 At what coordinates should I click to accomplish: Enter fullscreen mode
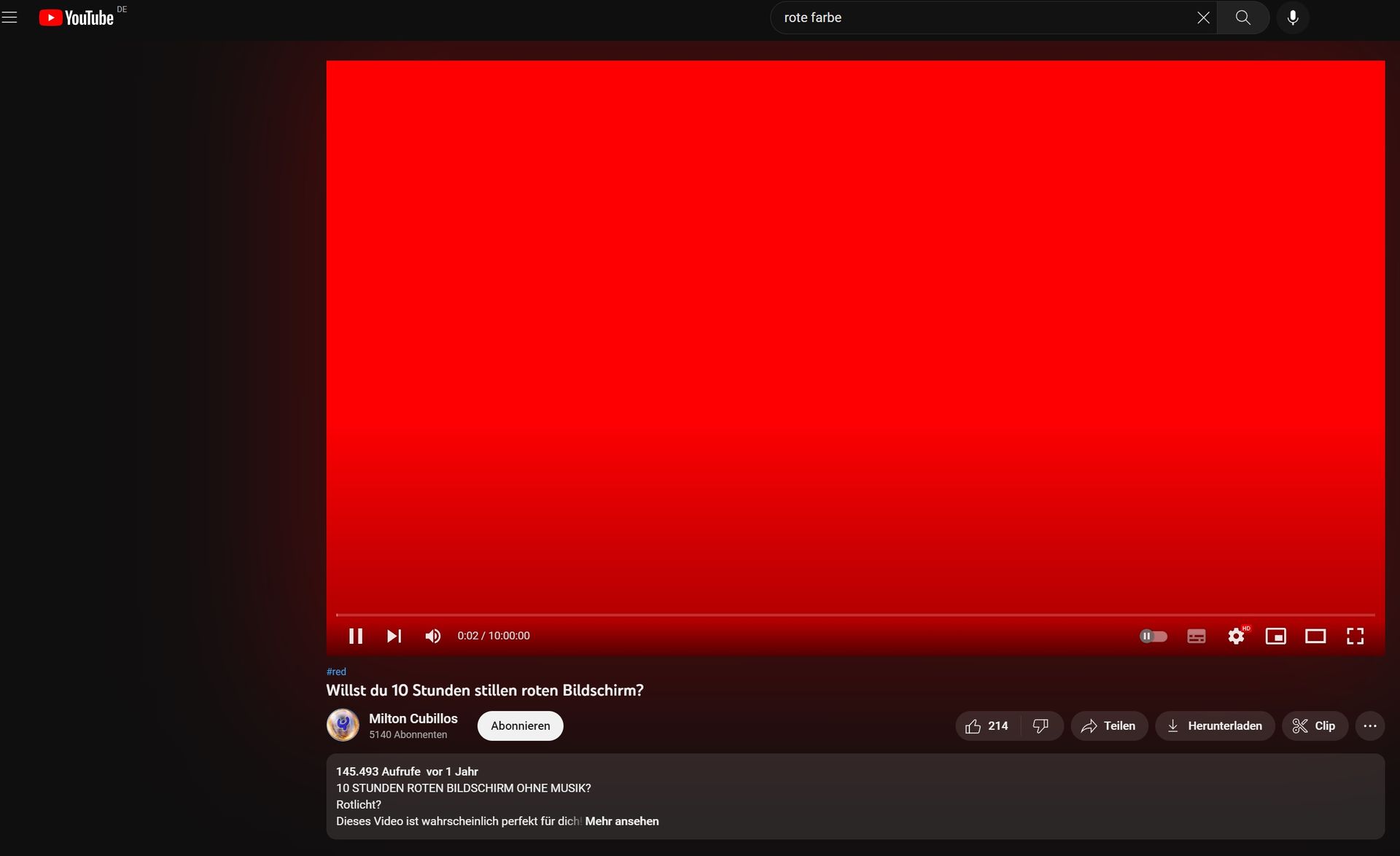(1355, 636)
